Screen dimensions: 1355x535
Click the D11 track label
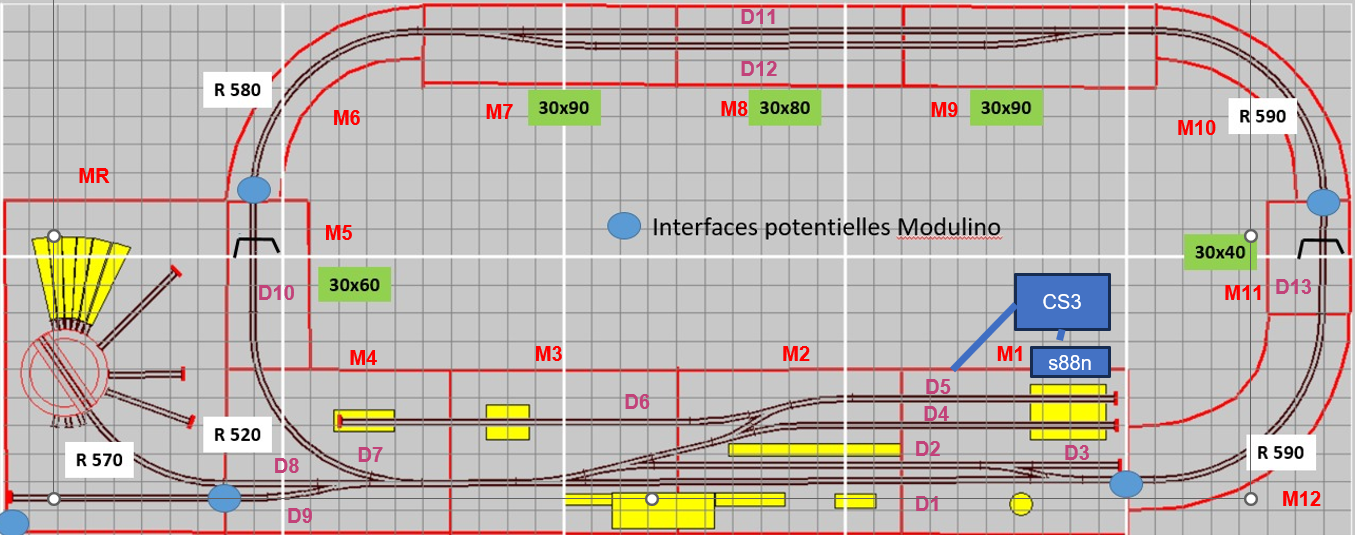pos(758,16)
